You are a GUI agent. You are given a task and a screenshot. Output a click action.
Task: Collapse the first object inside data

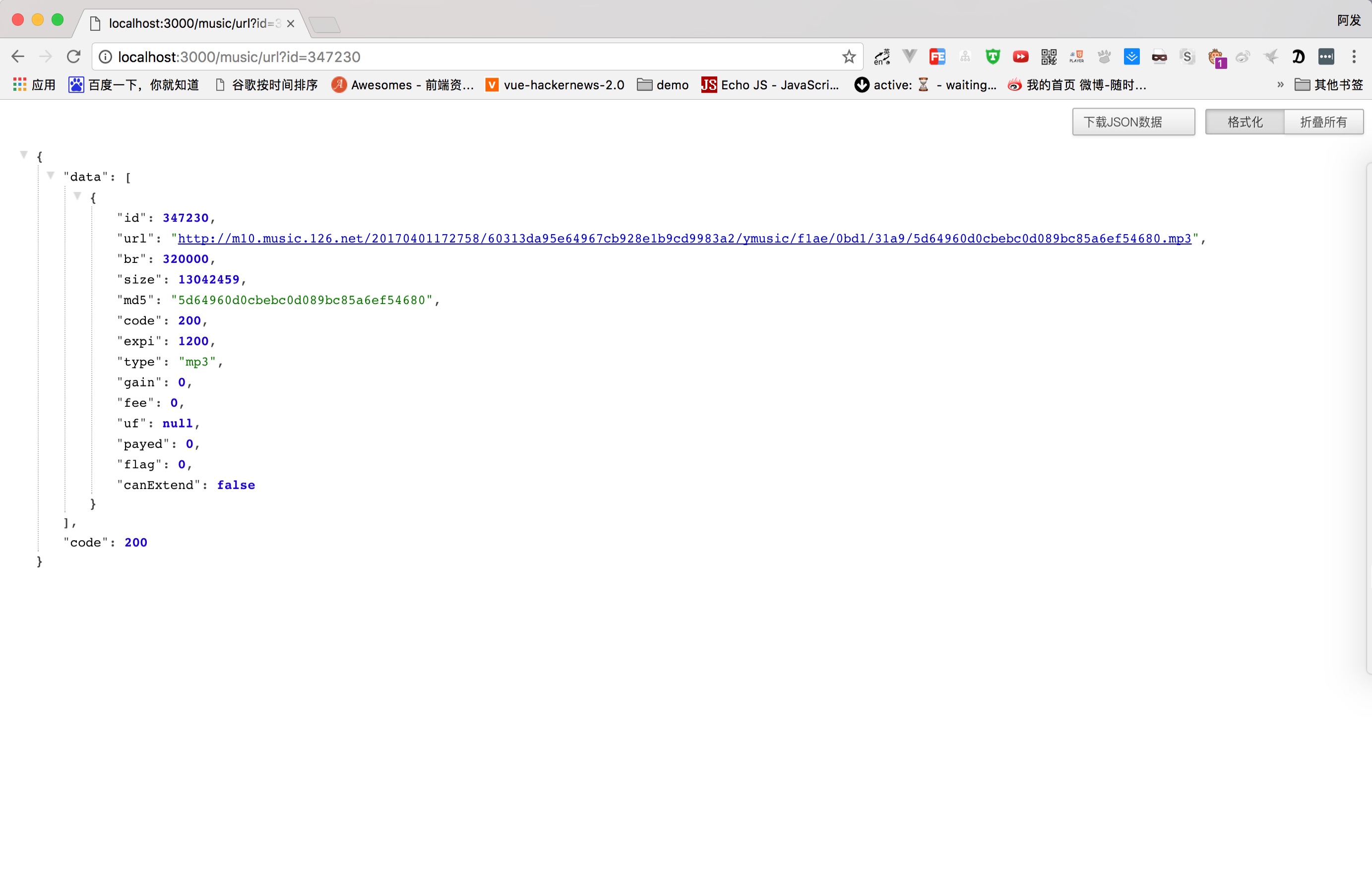tap(77, 196)
